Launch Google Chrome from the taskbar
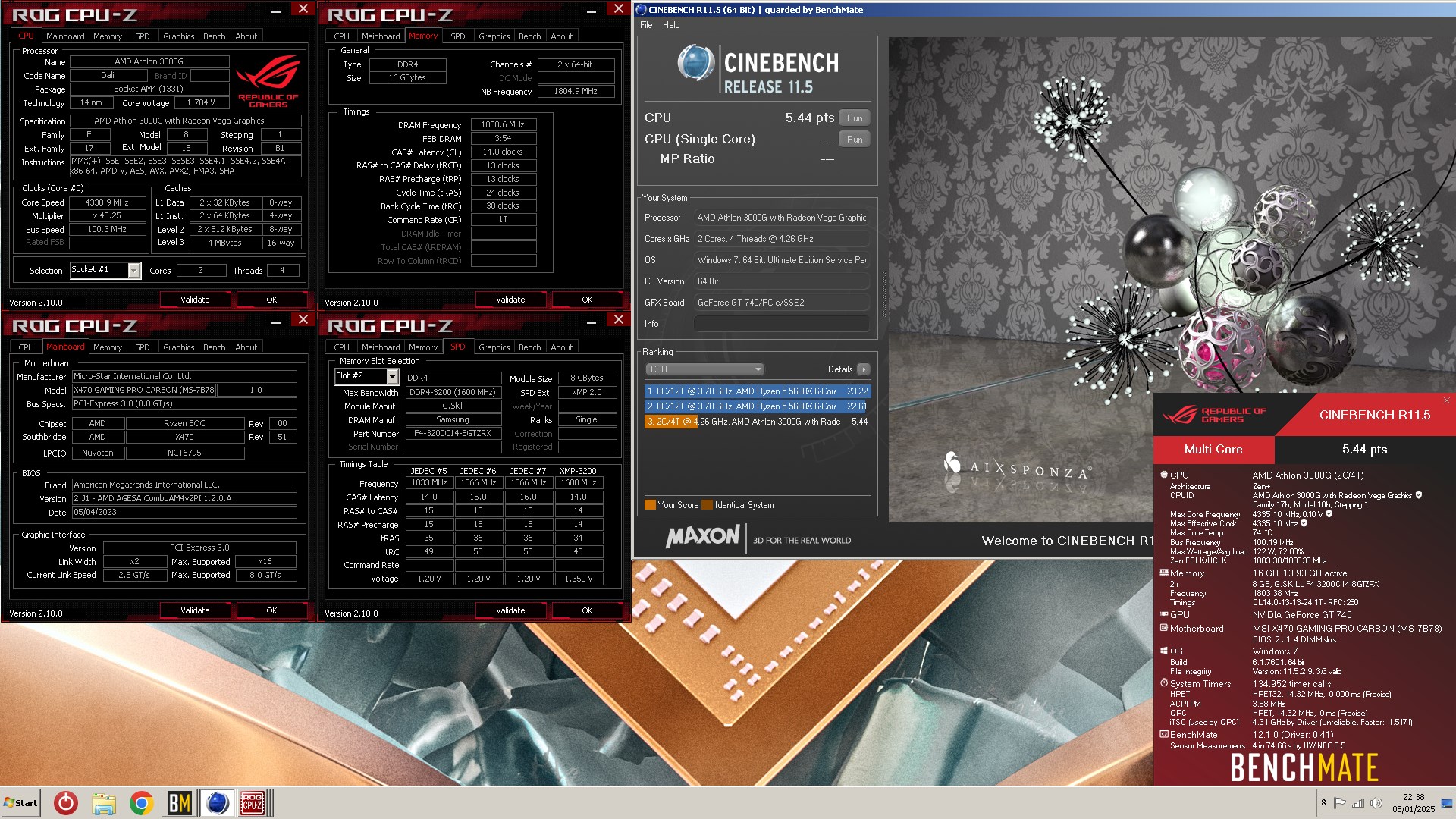 click(x=141, y=802)
